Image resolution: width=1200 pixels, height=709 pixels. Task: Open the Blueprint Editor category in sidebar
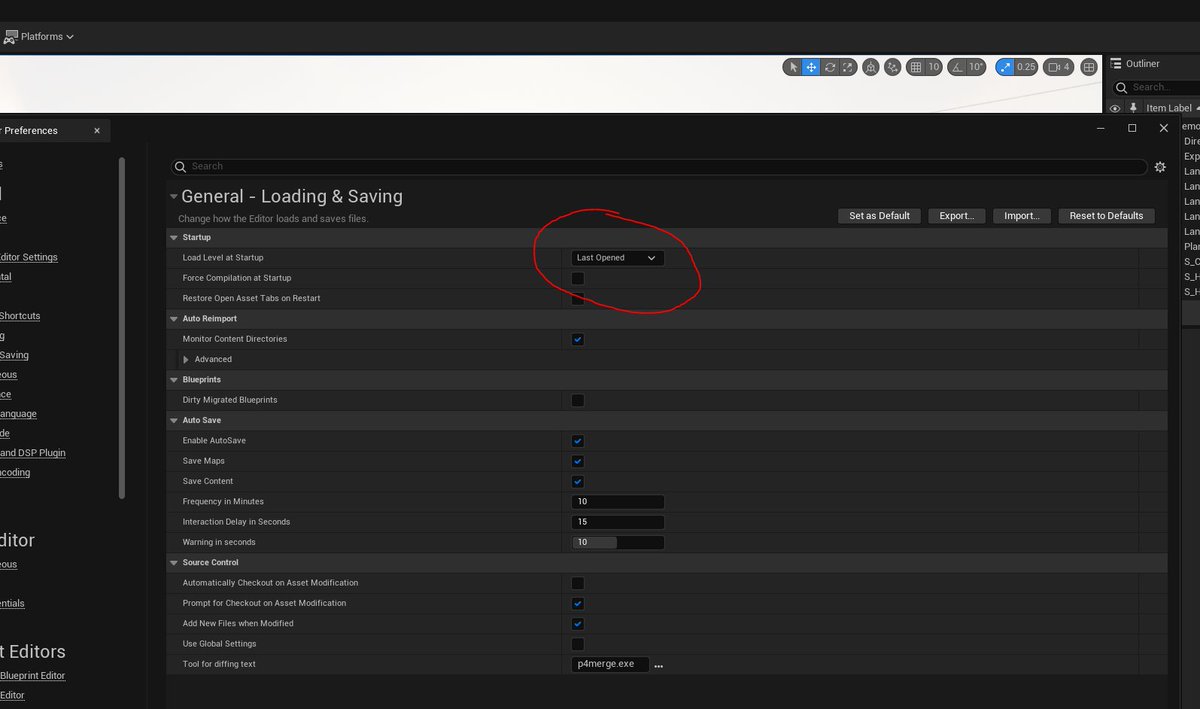(33, 676)
